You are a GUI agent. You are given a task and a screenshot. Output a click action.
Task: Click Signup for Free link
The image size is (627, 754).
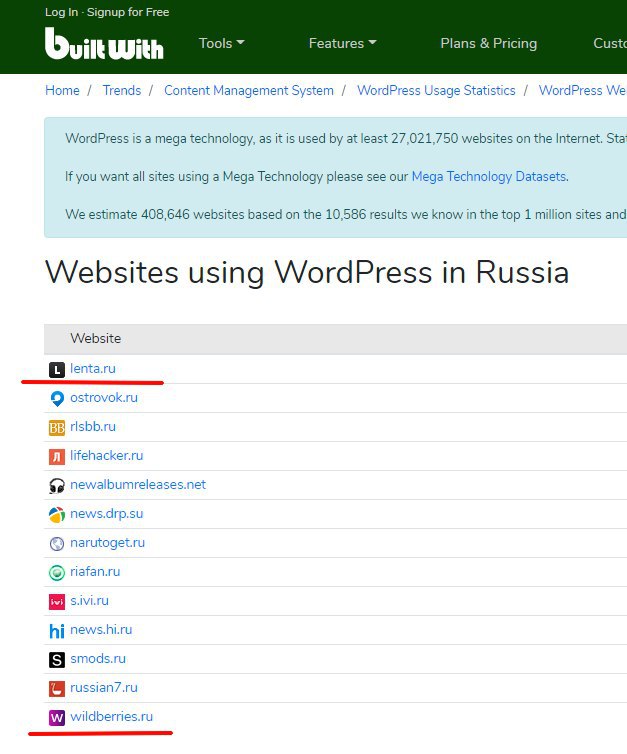[x=128, y=12]
